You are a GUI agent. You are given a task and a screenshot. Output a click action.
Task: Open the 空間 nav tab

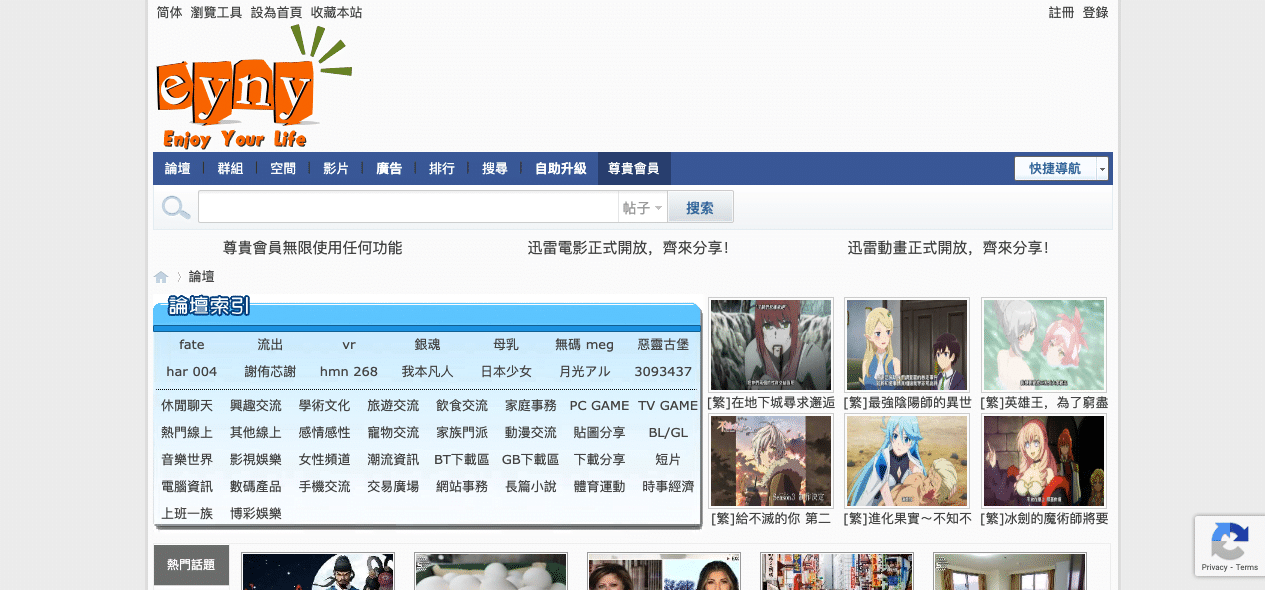(x=283, y=169)
